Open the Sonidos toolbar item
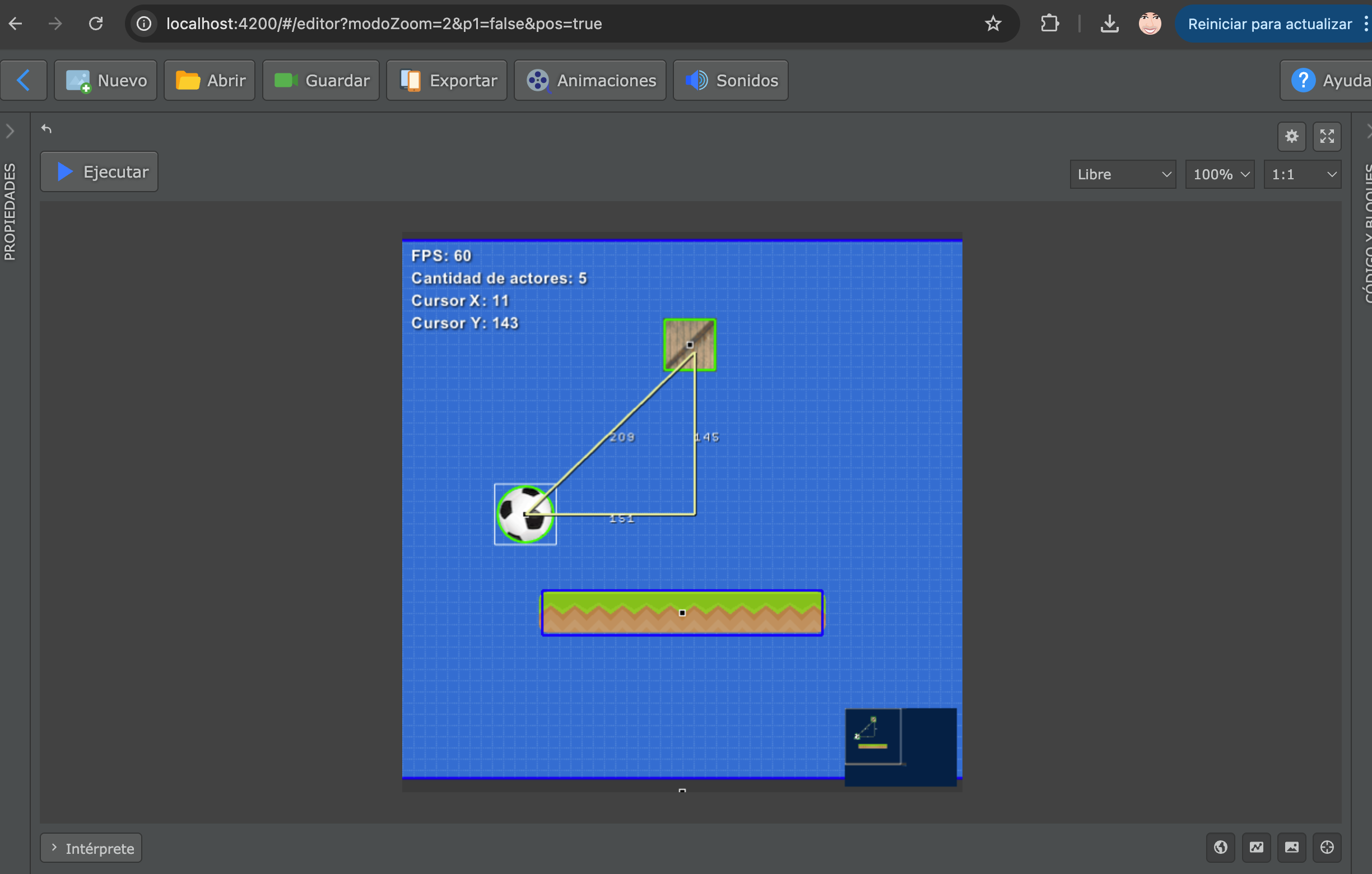Image resolution: width=1372 pixels, height=874 pixels. [731, 80]
